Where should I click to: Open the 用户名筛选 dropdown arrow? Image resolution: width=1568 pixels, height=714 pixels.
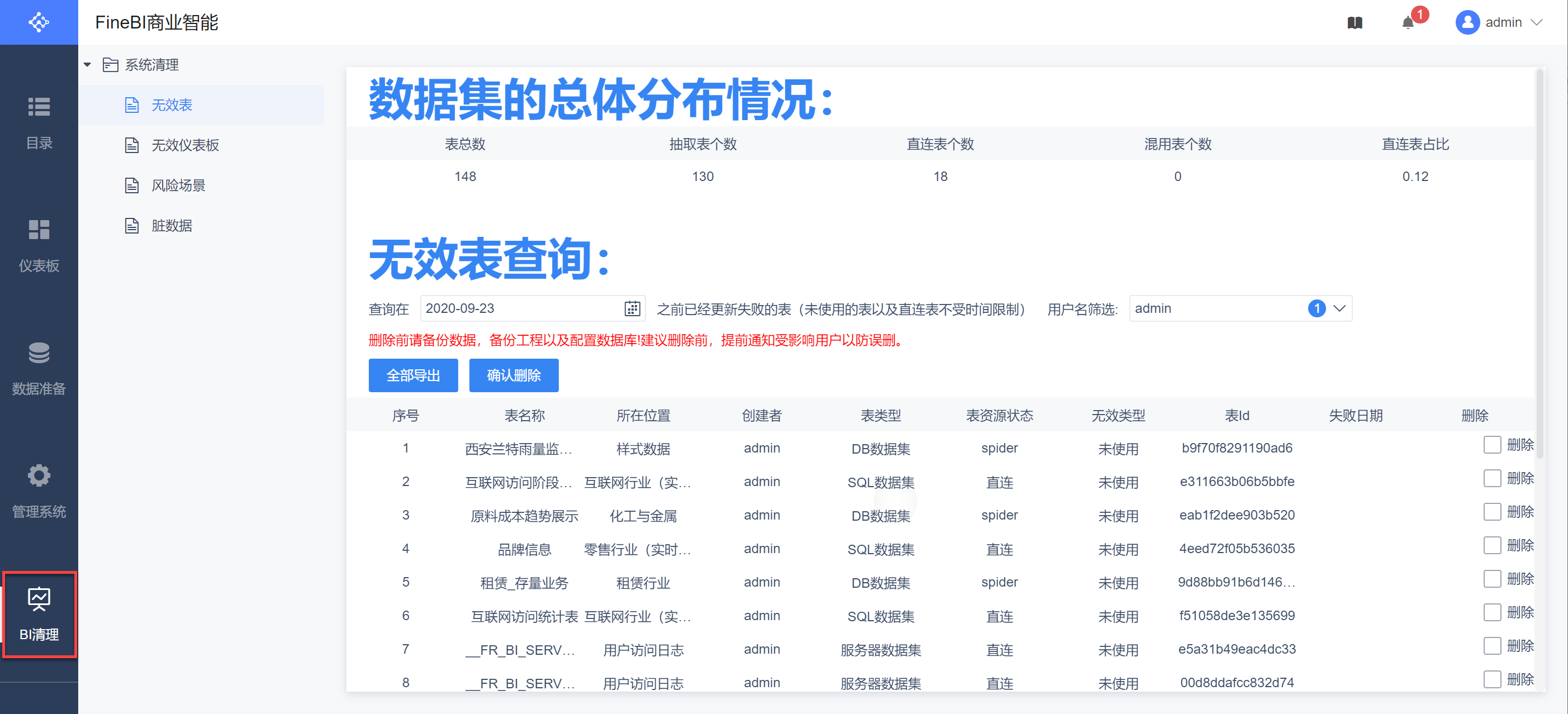pyautogui.click(x=1339, y=308)
